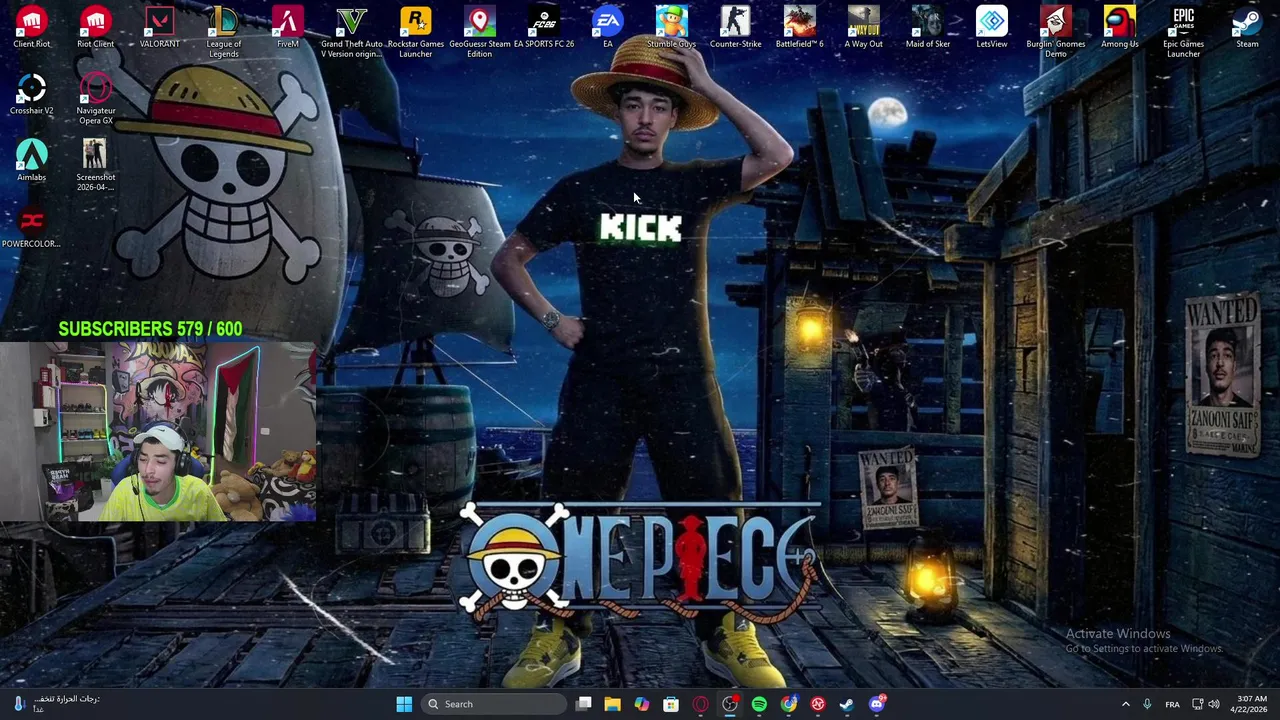Image resolution: width=1280 pixels, height=720 pixels.
Task: Open File Explorer from the taskbar
Action: click(x=613, y=704)
